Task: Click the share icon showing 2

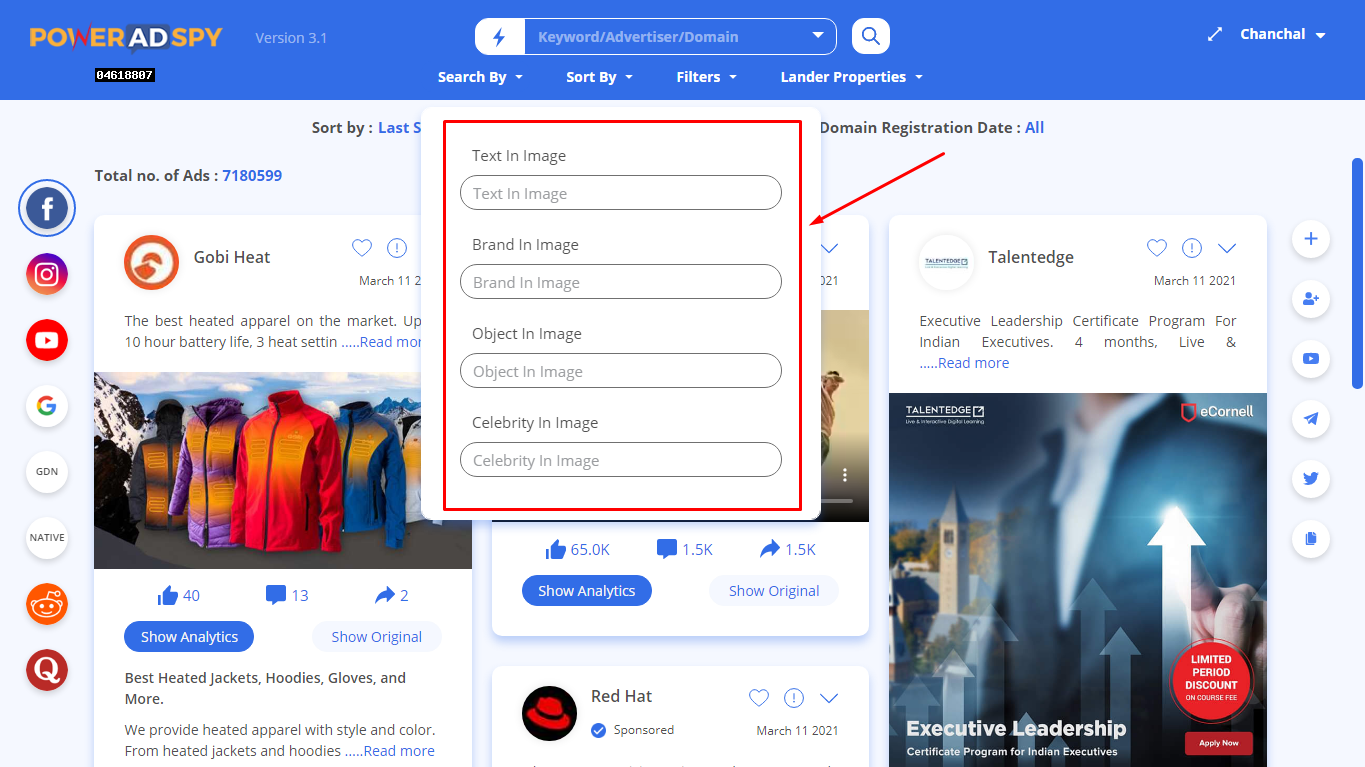Action: [x=385, y=595]
